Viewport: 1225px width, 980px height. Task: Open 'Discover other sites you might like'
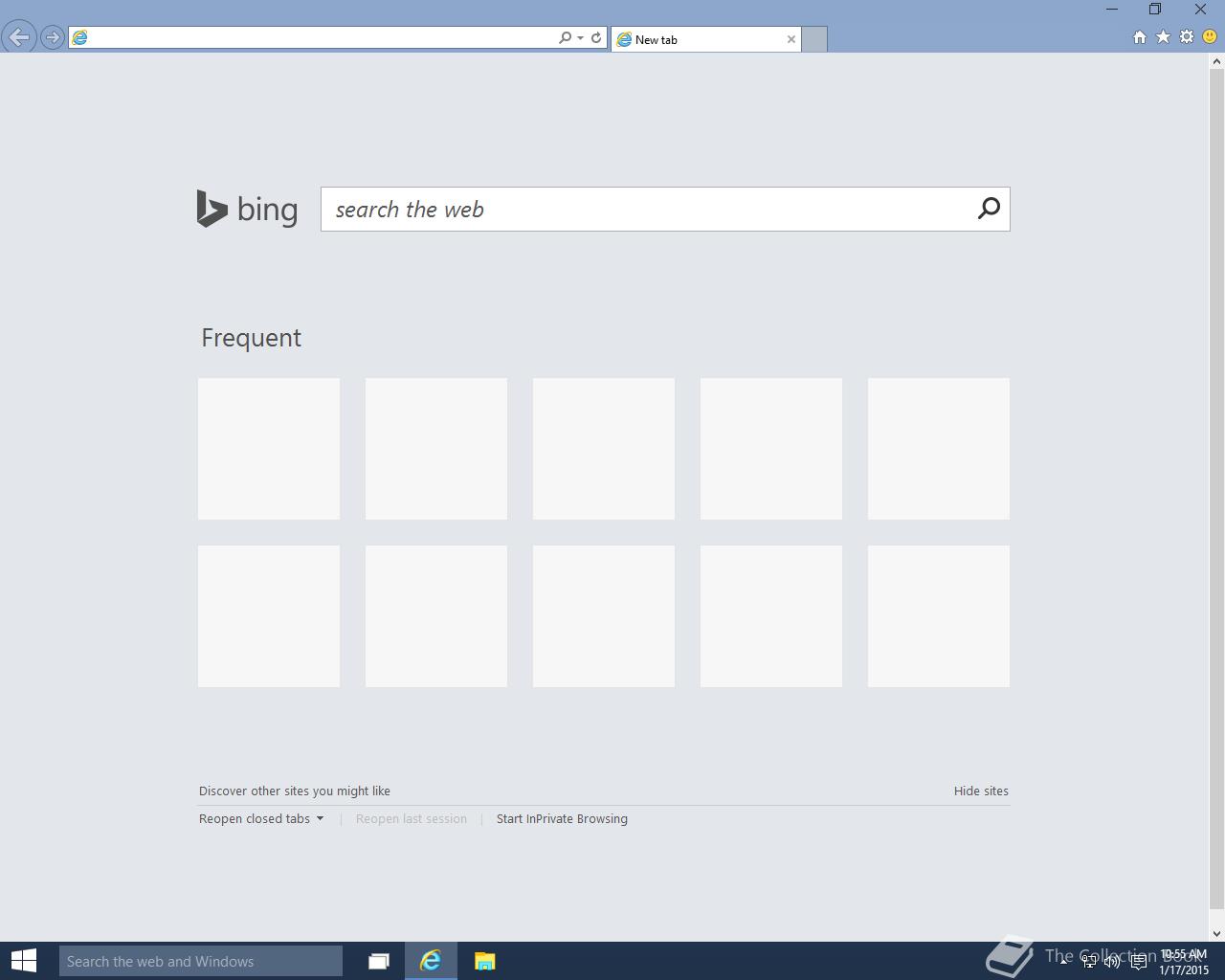[x=295, y=791]
